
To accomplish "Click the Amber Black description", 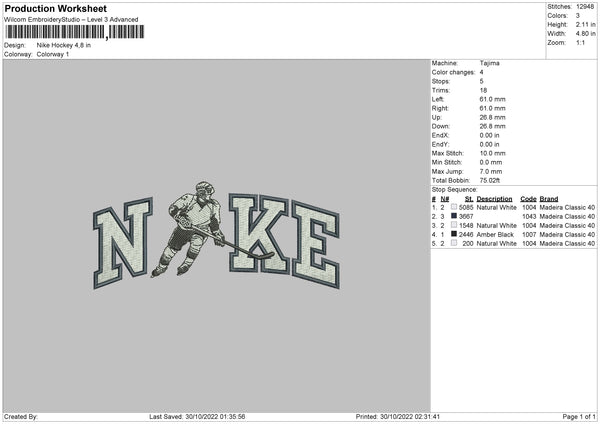I will coord(495,235).
